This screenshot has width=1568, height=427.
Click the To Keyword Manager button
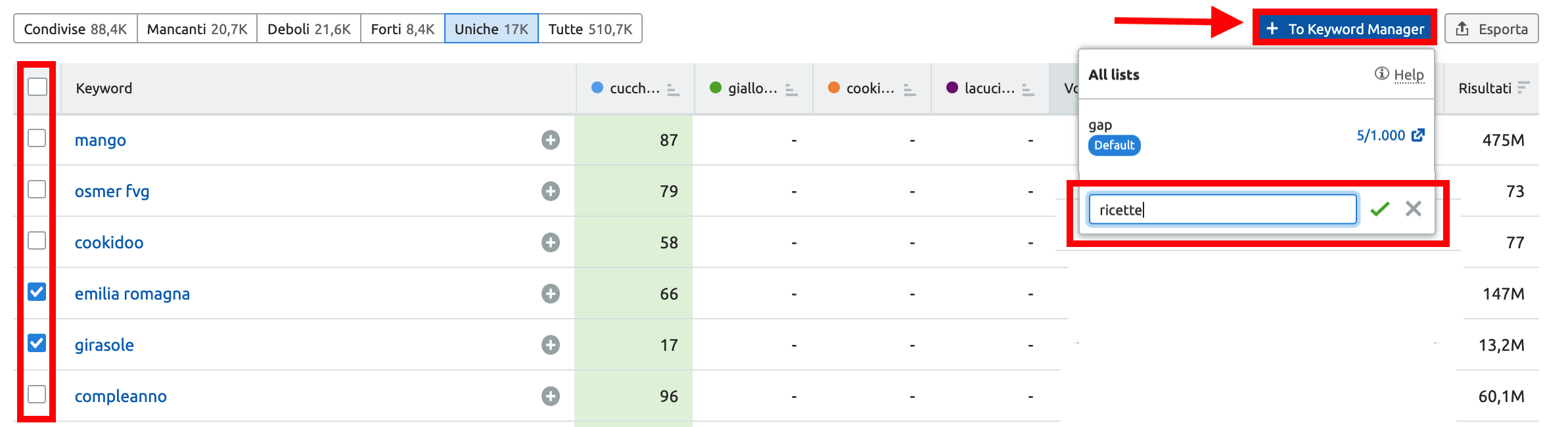1345,29
